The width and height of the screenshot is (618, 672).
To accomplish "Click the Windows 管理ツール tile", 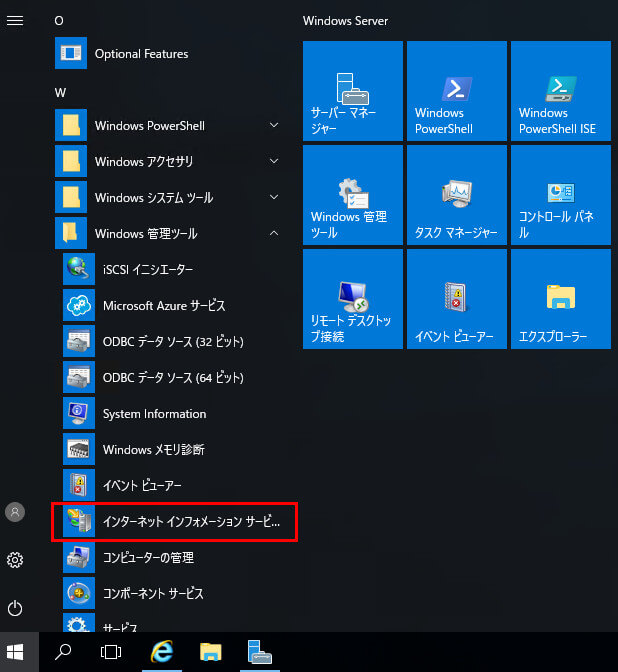I will point(352,195).
